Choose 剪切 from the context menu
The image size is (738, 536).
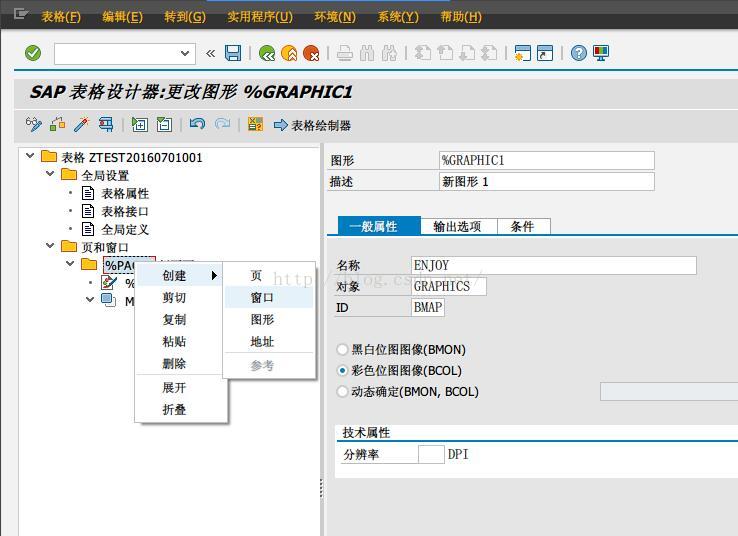click(x=179, y=298)
